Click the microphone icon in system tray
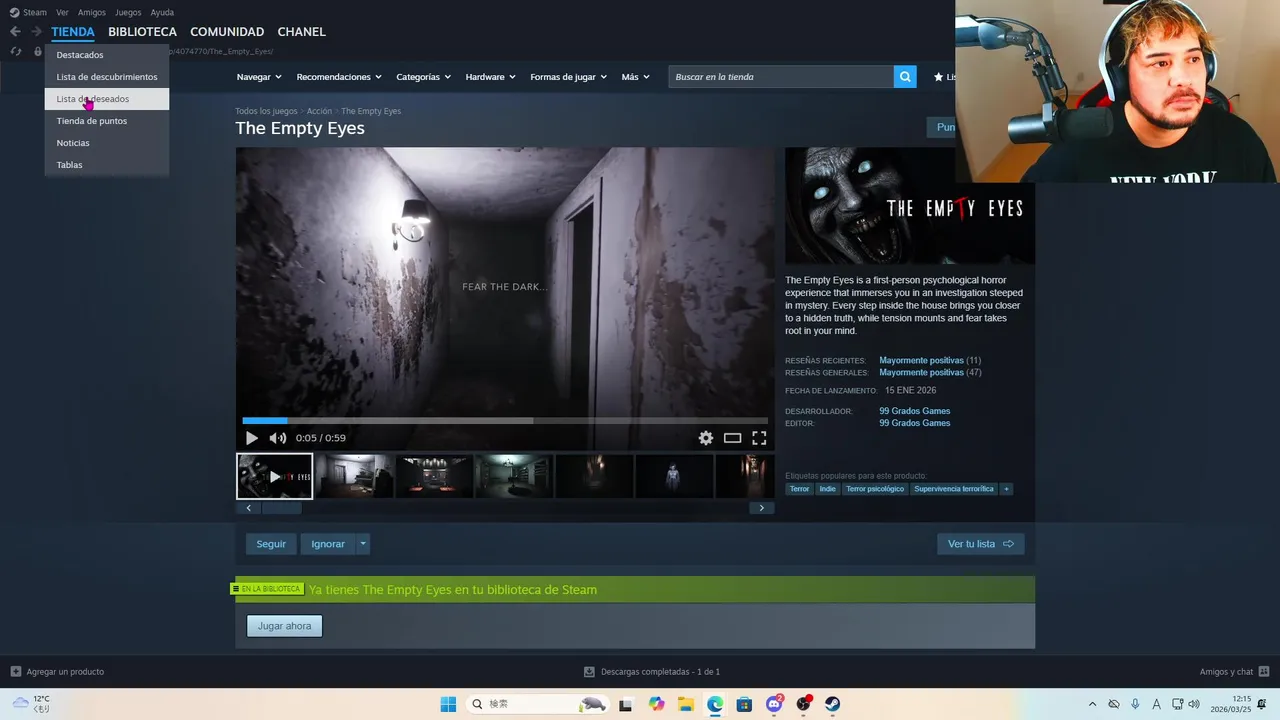Viewport: 1280px width, 720px height. [x=1135, y=704]
